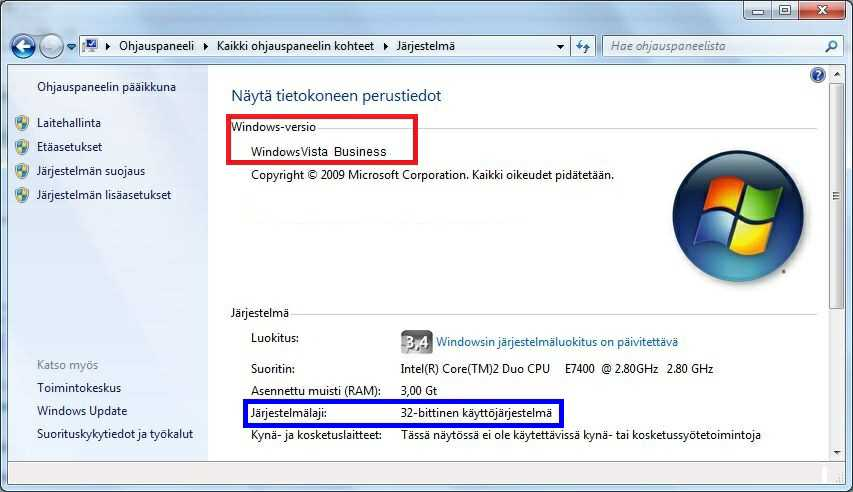The image size is (853, 492).
Task: Click the Katso myös heading
Action: [67, 365]
